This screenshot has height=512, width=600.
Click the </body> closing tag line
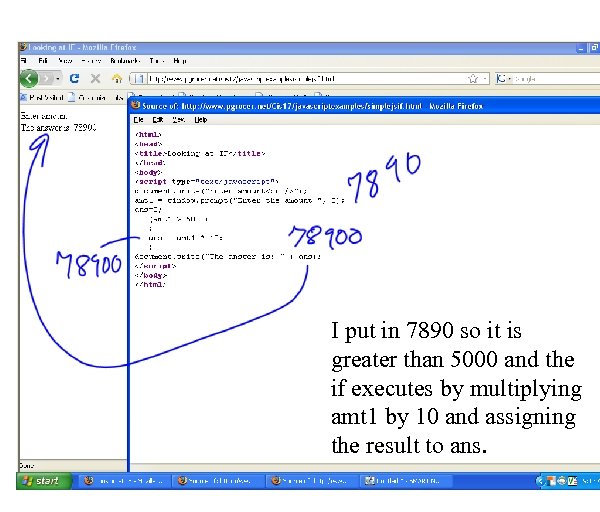tap(151, 275)
